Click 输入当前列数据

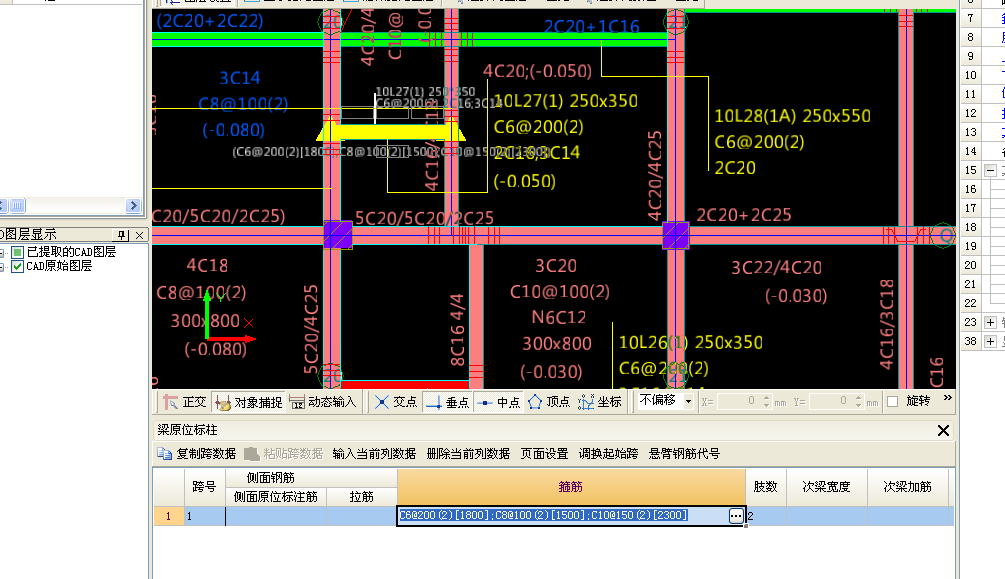374,454
